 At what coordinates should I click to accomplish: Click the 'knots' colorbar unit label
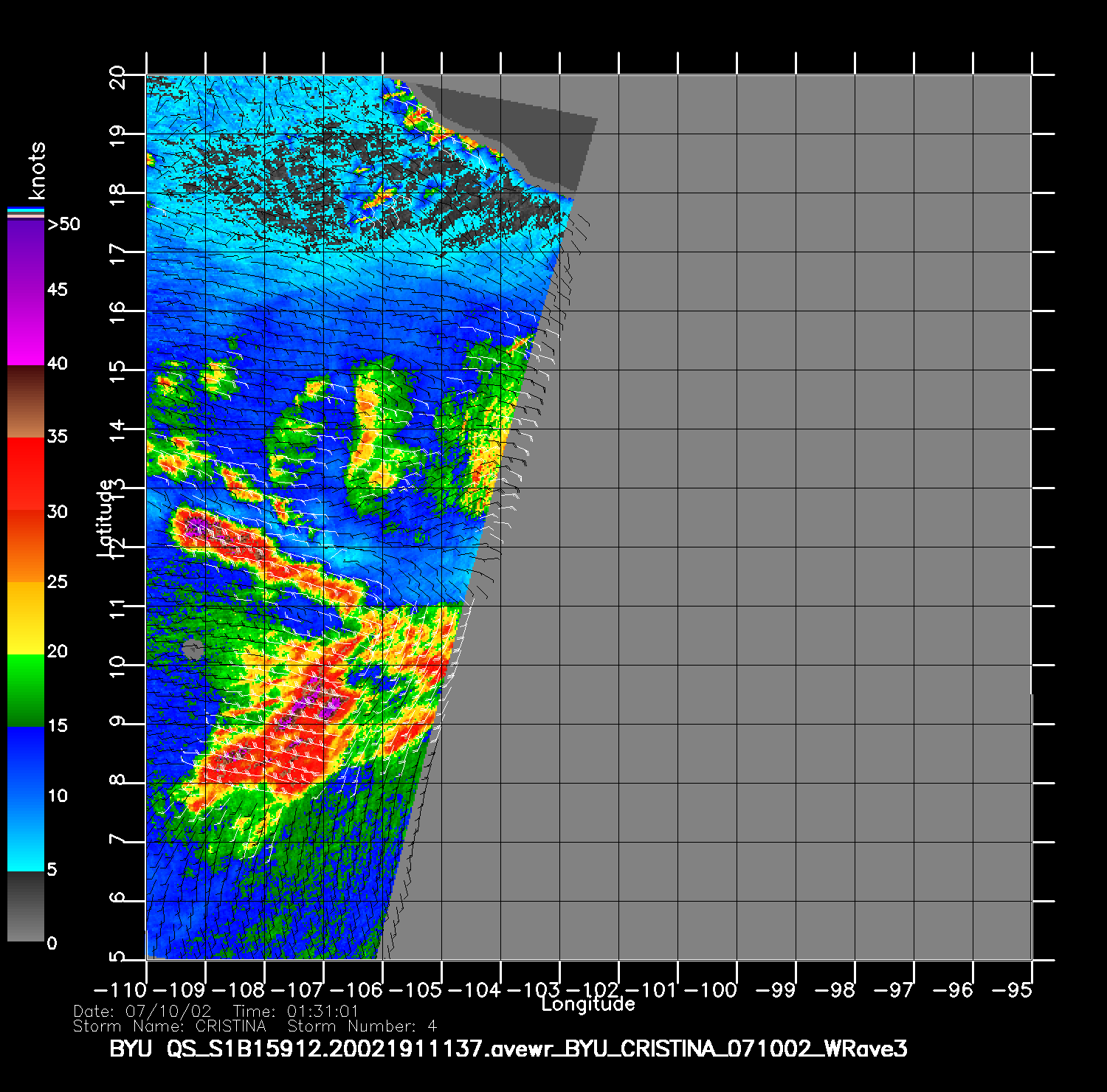tap(37, 170)
